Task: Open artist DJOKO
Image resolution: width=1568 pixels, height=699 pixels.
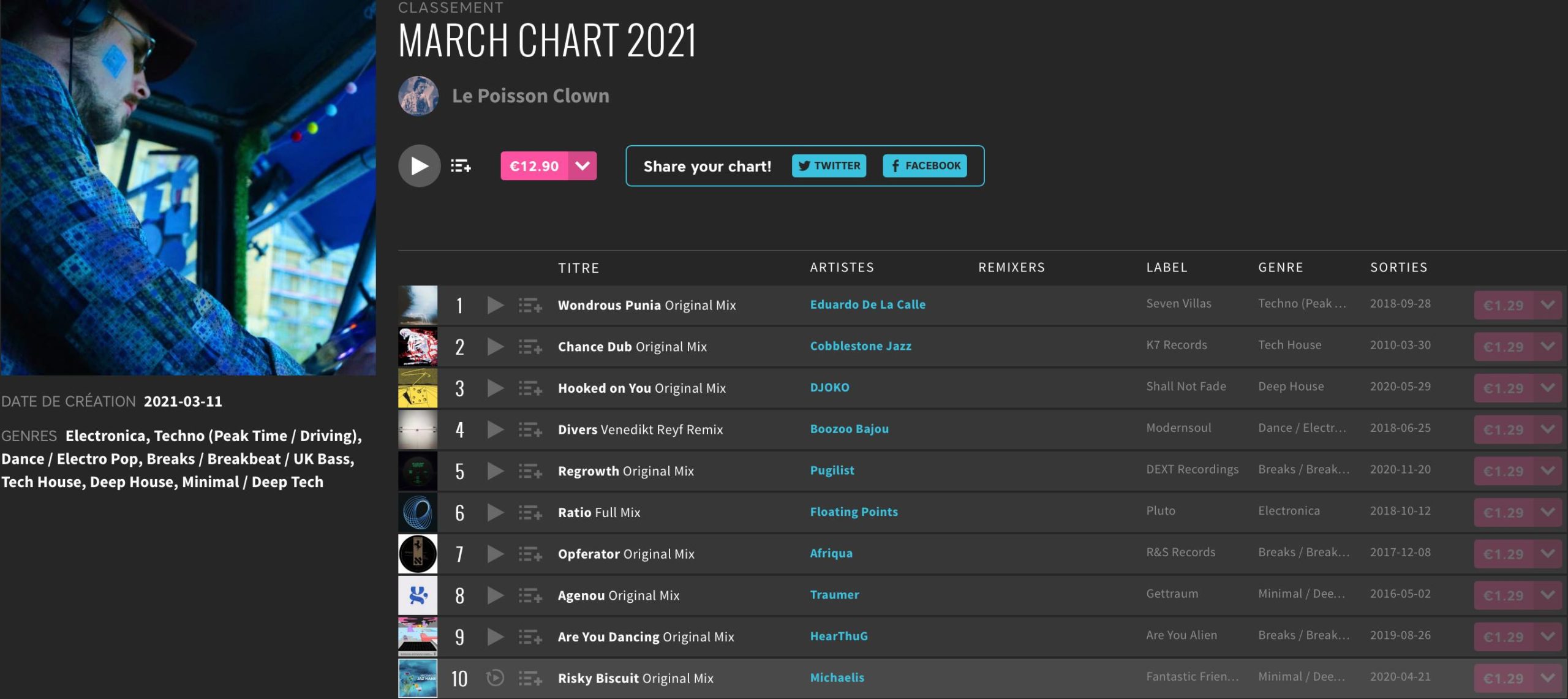Action: point(829,387)
